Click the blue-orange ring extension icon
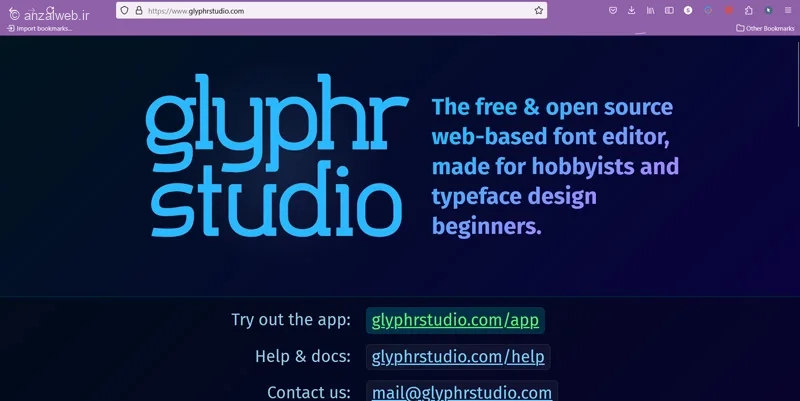The image size is (800, 401). [x=709, y=10]
